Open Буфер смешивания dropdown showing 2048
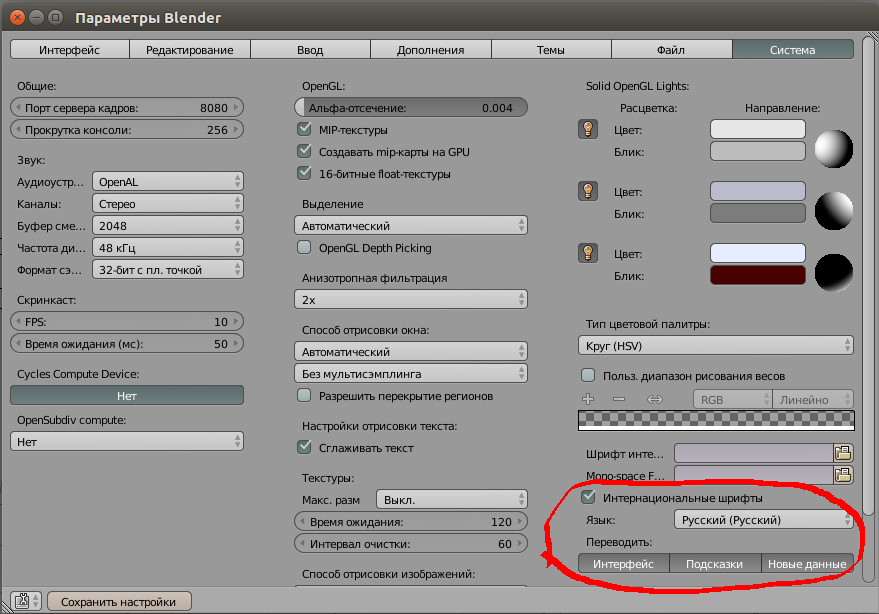The image size is (879, 614). pos(168,225)
